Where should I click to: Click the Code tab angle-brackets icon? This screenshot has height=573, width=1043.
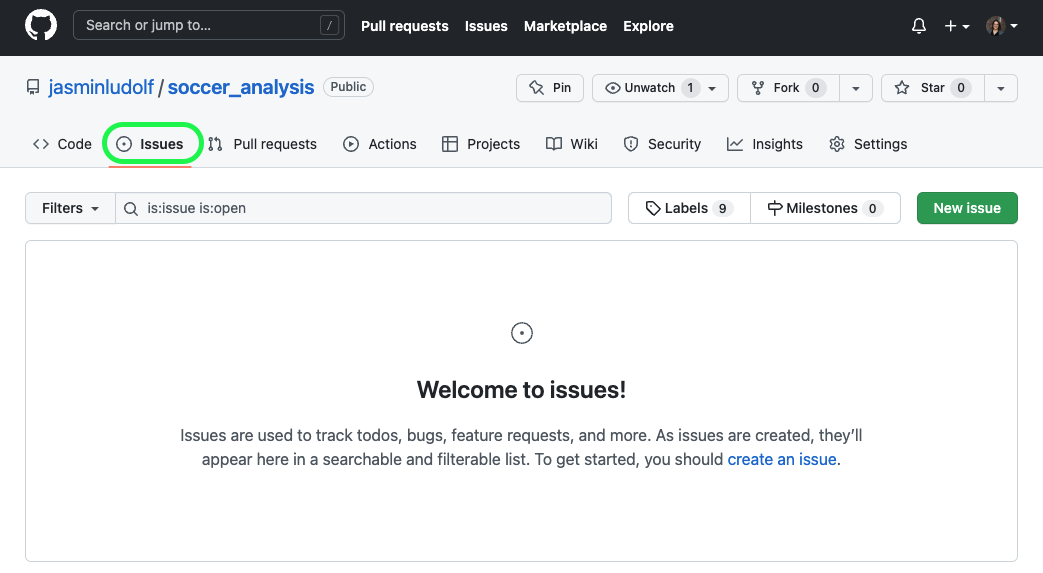coord(41,144)
